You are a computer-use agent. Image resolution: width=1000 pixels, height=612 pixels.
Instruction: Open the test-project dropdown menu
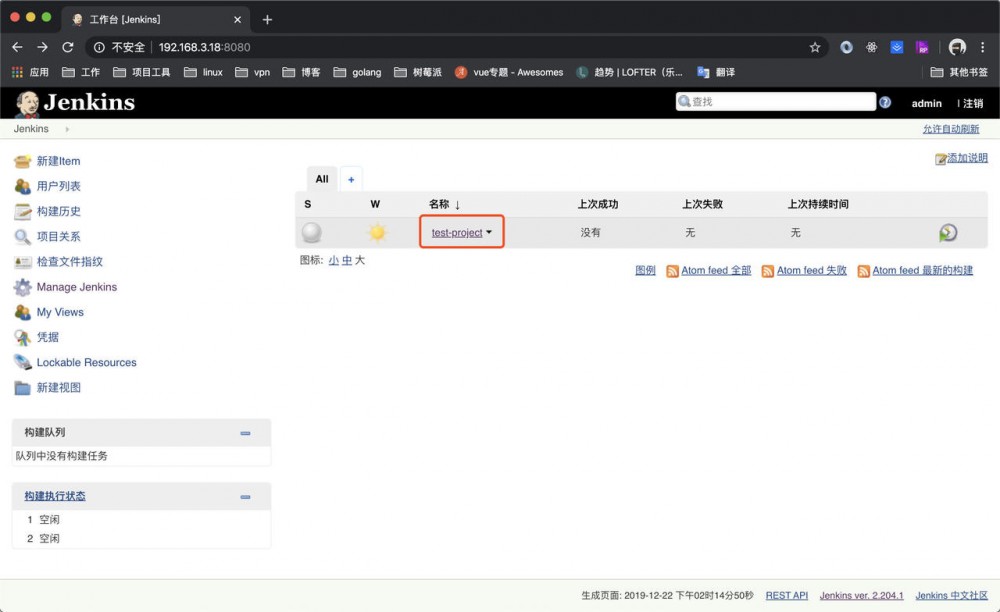click(x=487, y=232)
